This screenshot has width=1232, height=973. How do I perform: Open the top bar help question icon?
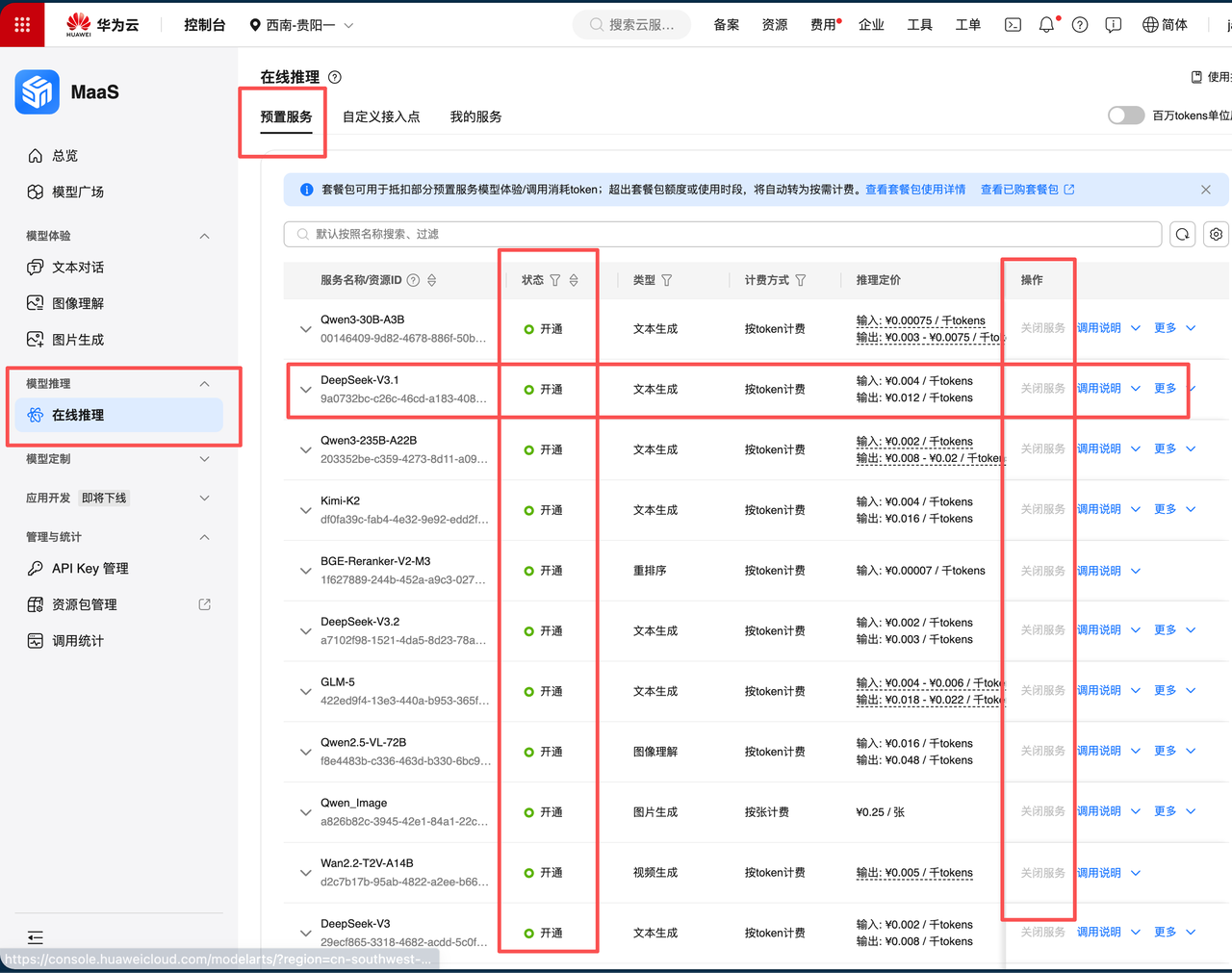point(1080,25)
